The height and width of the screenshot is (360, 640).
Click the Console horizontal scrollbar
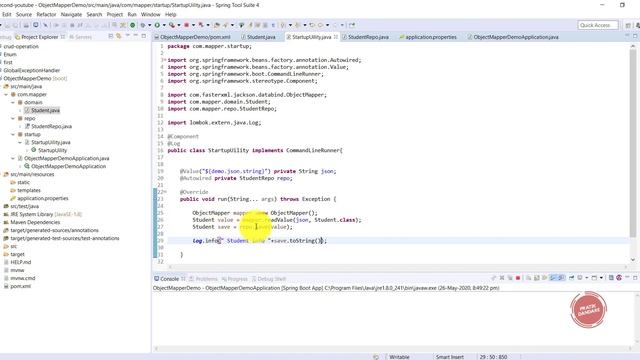[394, 349]
